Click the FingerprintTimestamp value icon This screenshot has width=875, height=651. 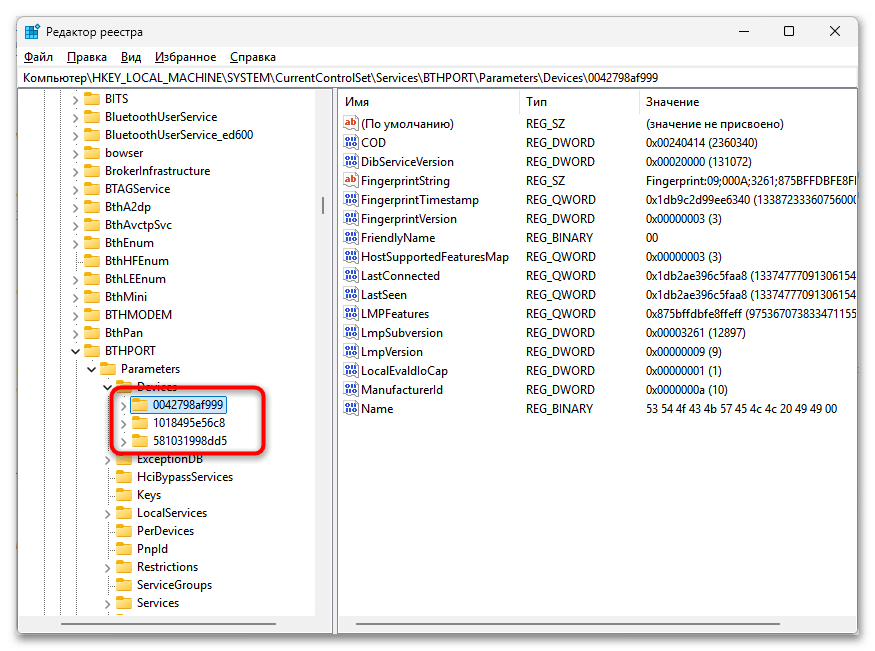point(350,199)
